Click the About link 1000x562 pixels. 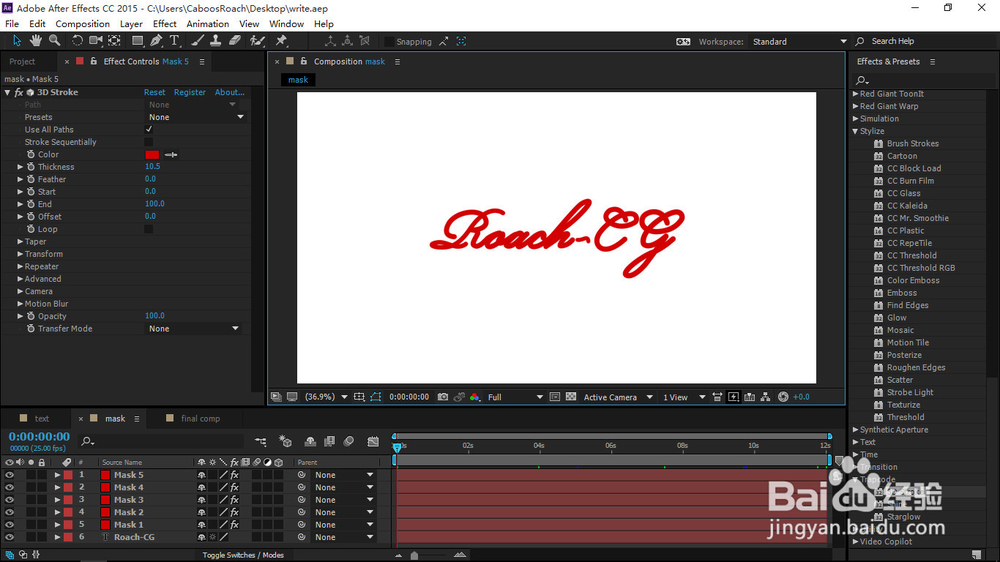point(230,92)
